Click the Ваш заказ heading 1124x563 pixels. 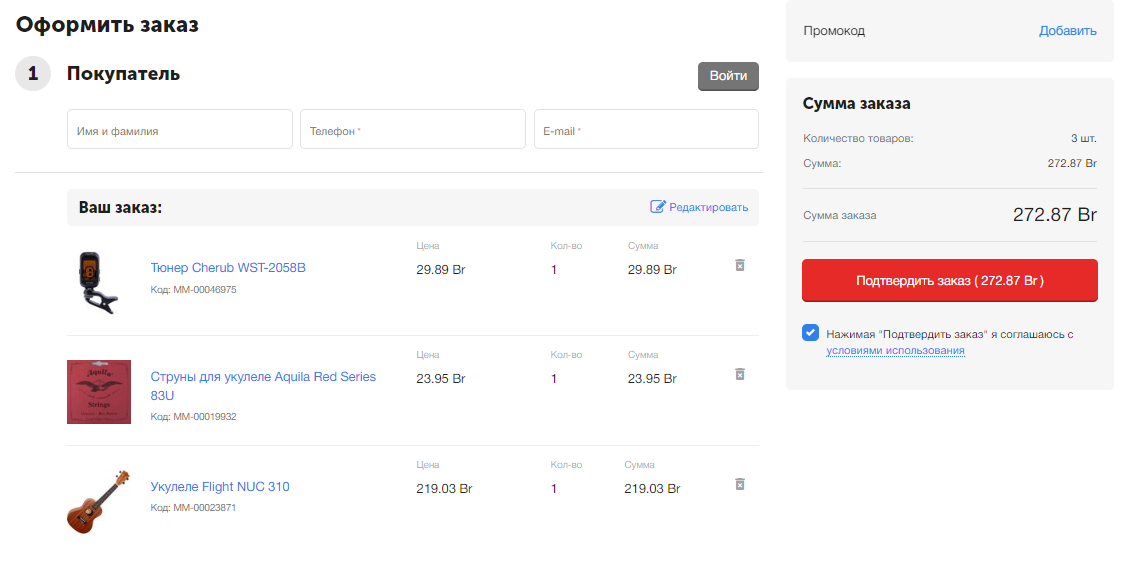(x=120, y=207)
